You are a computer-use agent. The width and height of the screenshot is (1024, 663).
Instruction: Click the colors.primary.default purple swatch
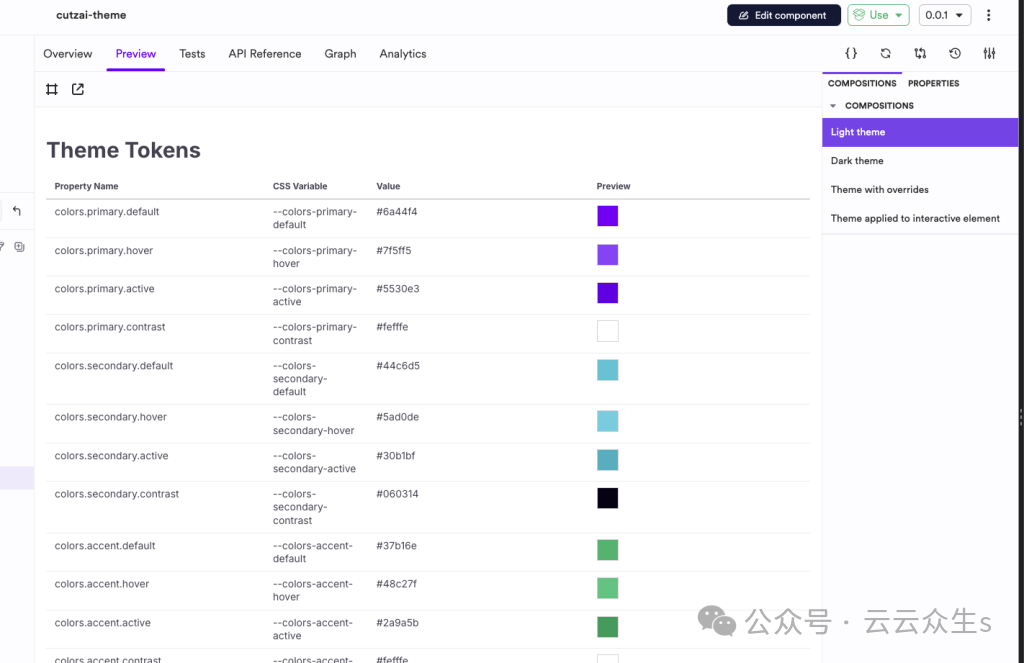(x=607, y=216)
